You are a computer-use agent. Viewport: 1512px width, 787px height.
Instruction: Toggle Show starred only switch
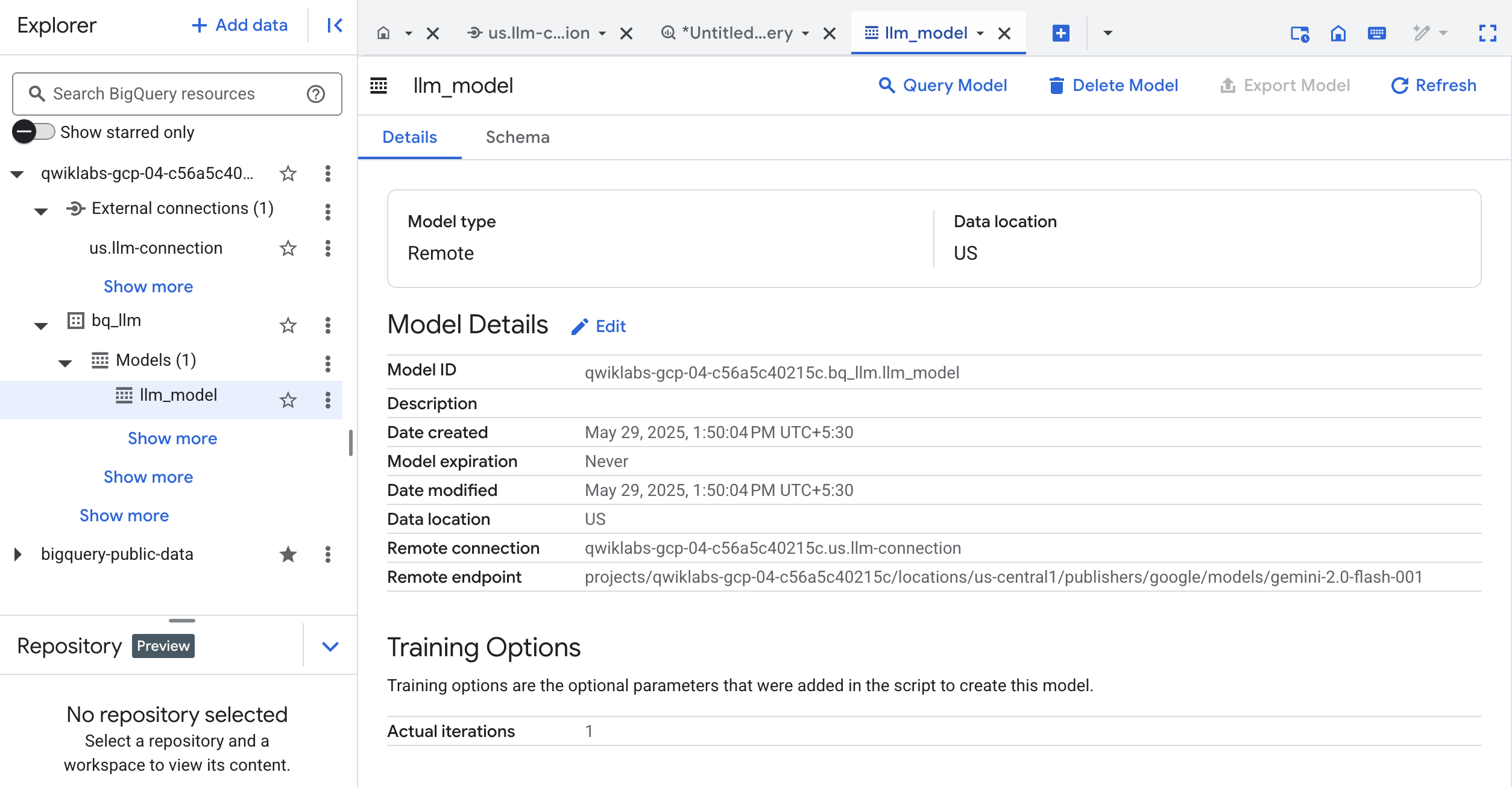tap(34, 131)
